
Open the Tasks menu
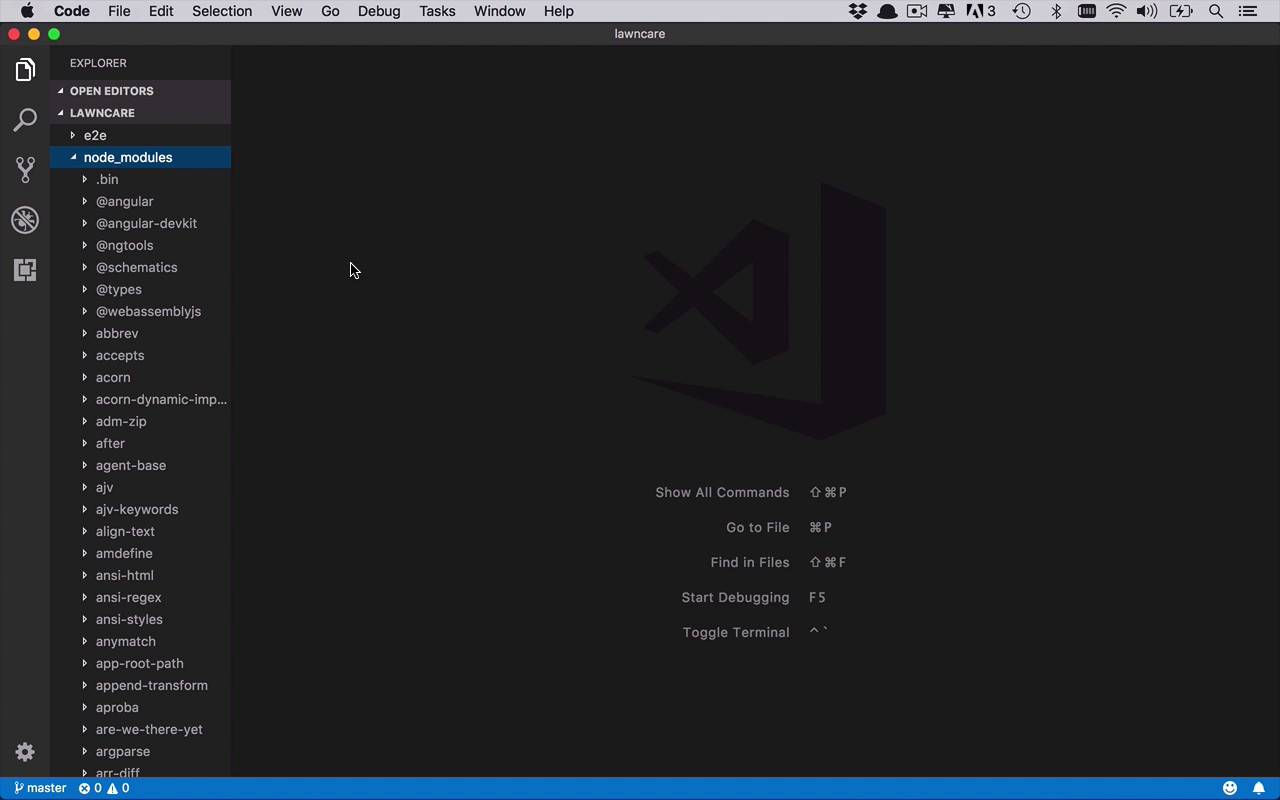[437, 11]
